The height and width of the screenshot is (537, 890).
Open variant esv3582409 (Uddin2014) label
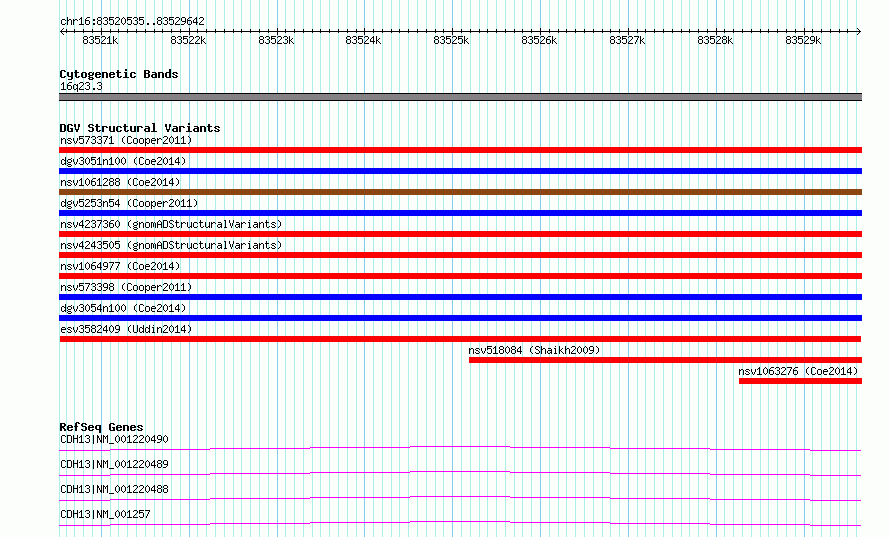126,329
